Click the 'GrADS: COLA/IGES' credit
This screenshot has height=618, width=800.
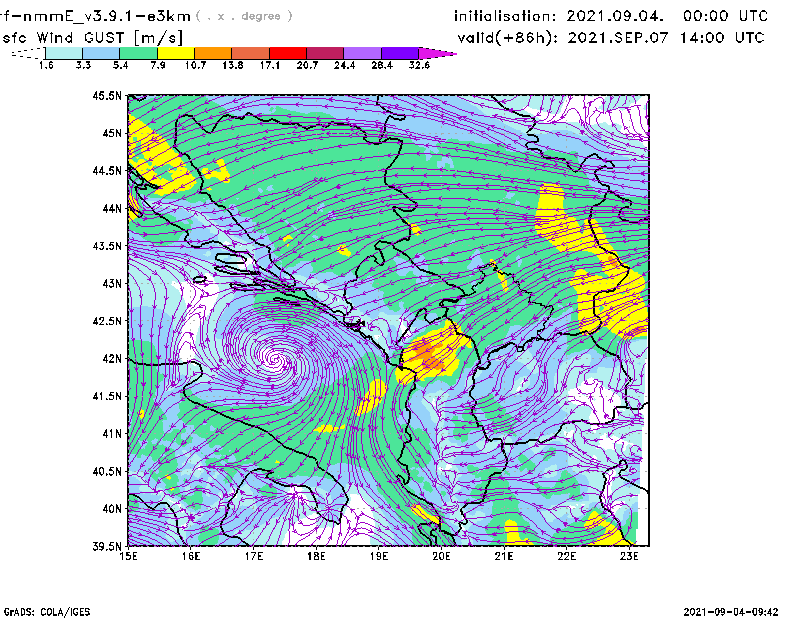[47, 612]
